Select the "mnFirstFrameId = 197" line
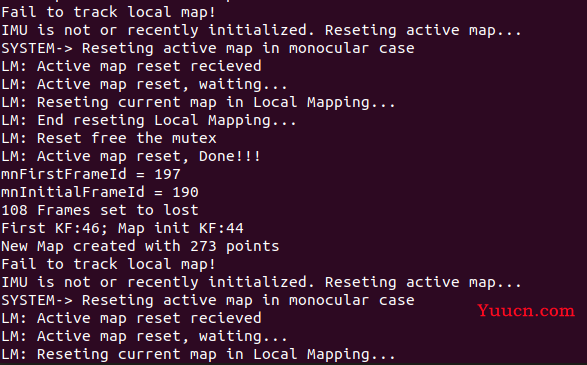The height and width of the screenshot is (365, 587). (91, 174)
